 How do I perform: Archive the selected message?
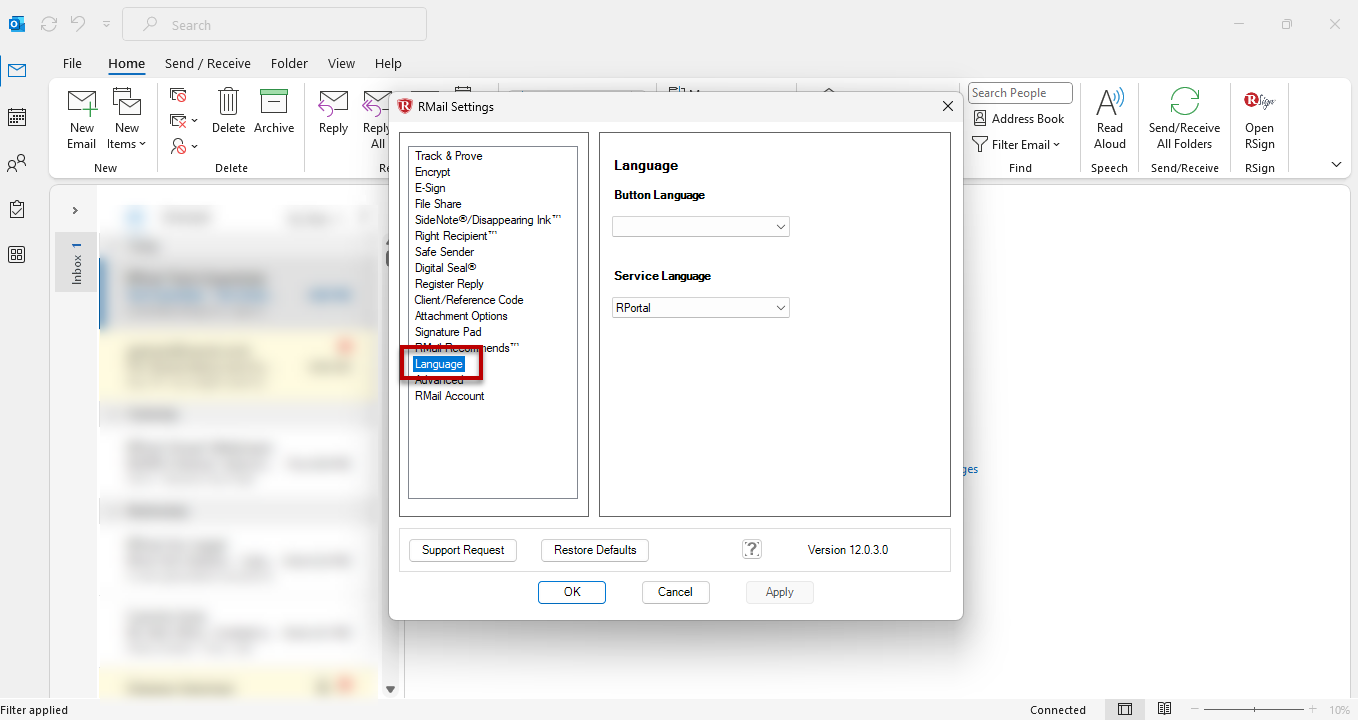tap(274, 111)
